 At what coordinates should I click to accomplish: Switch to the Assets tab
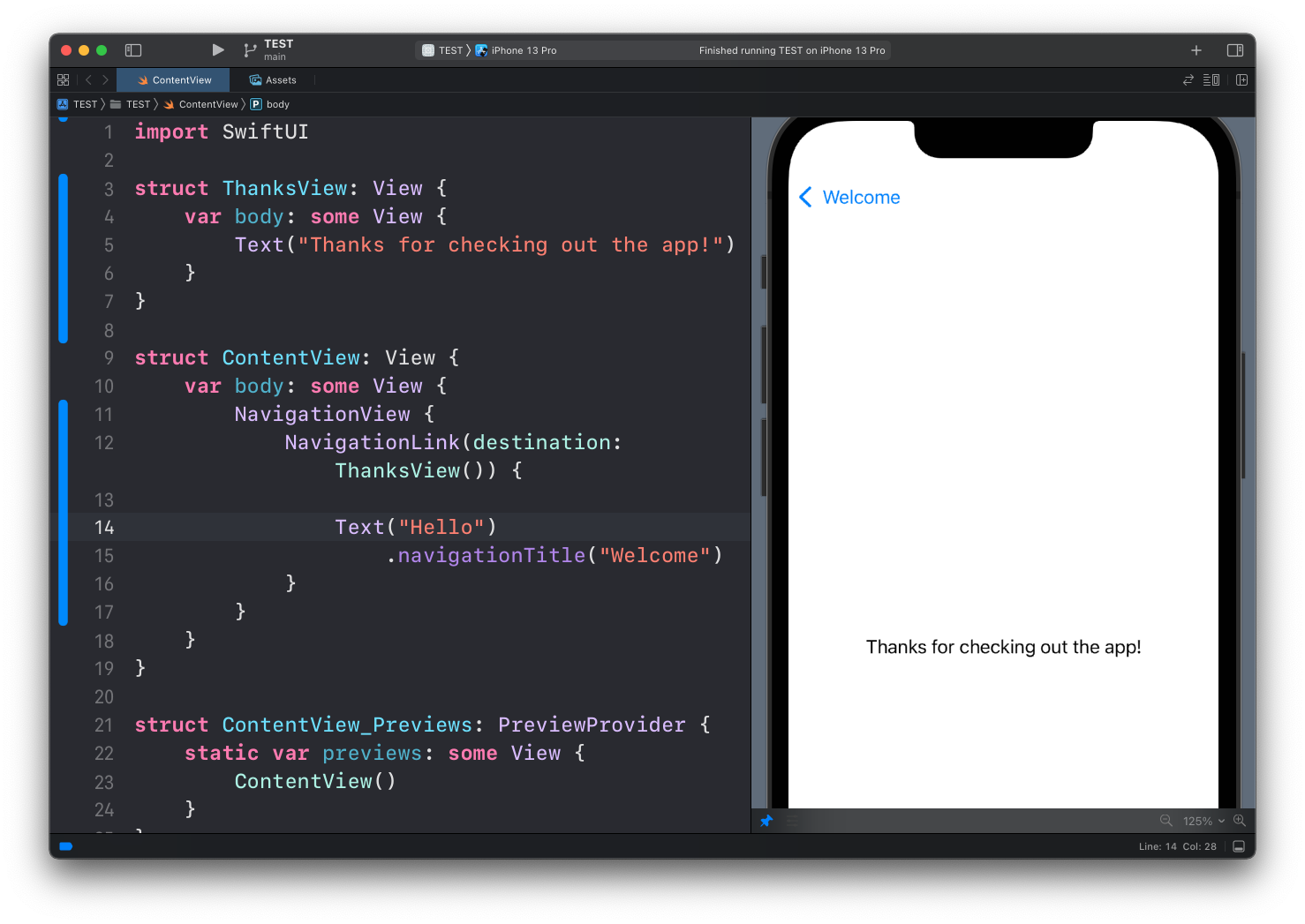pos(273,80)
